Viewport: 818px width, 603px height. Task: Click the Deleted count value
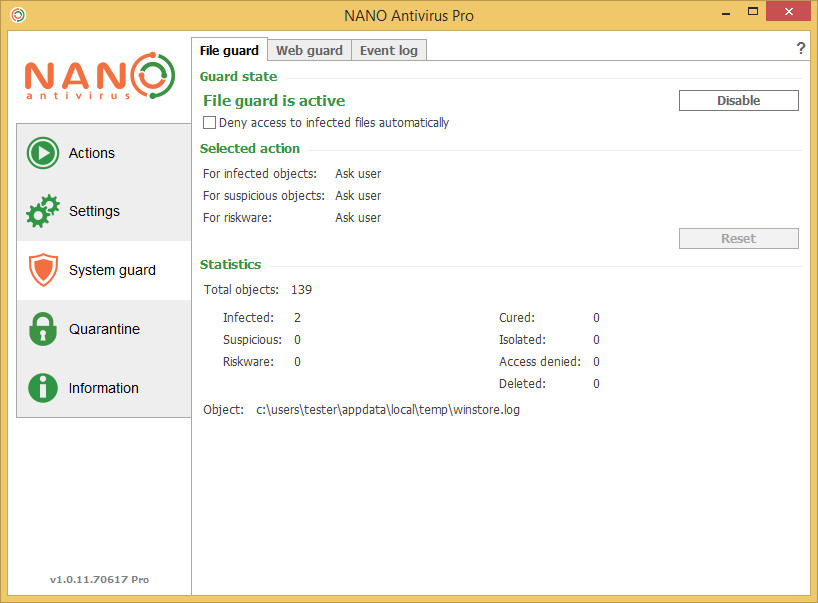coord(596,383)
